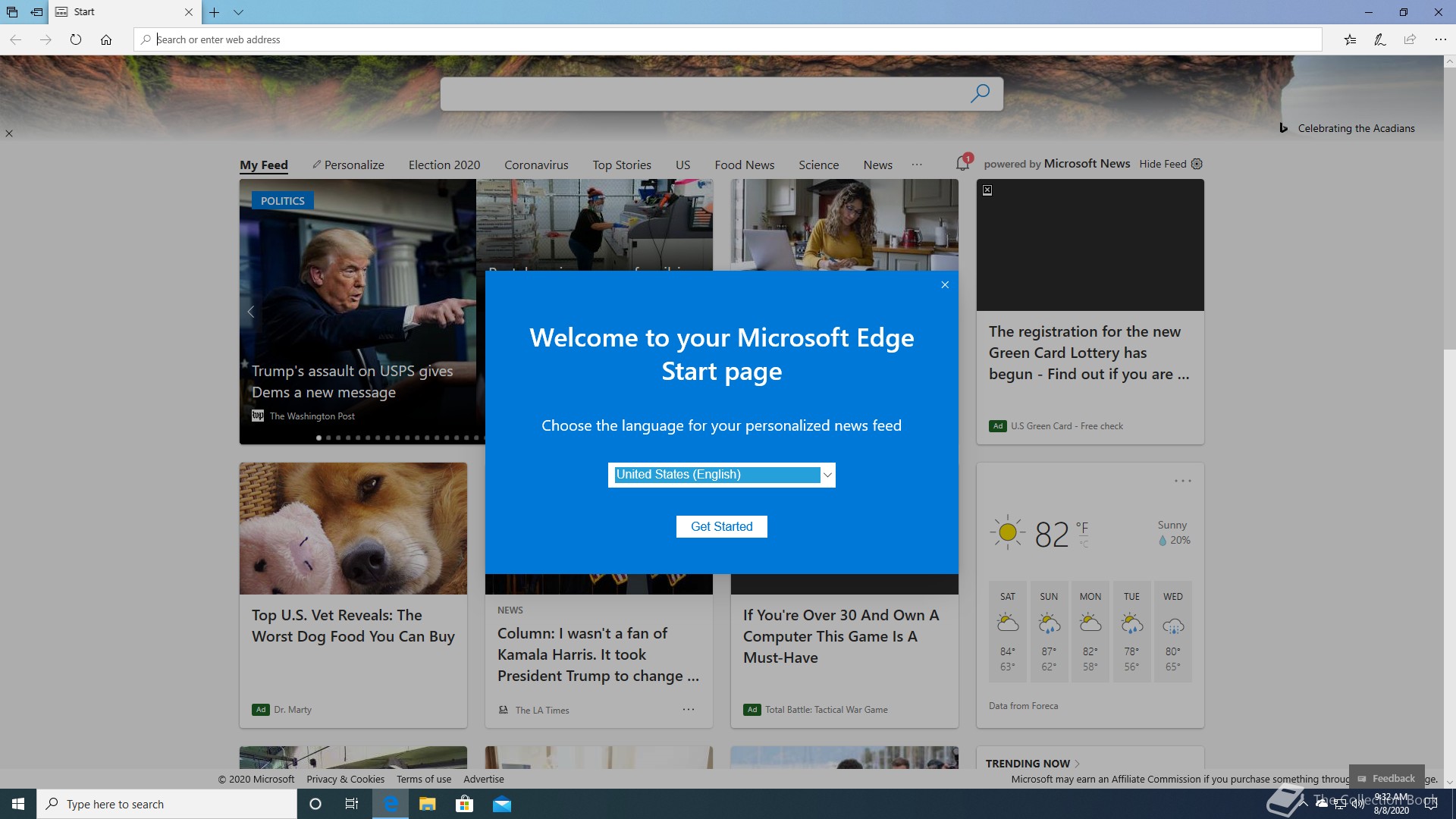Select the My Feed tab
The width and height of the screenshot is (1456, 819).
pos(264,165)
